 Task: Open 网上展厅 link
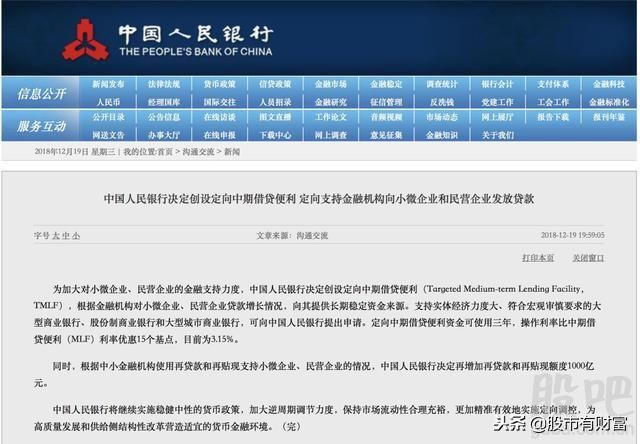(x=498, y=118)
